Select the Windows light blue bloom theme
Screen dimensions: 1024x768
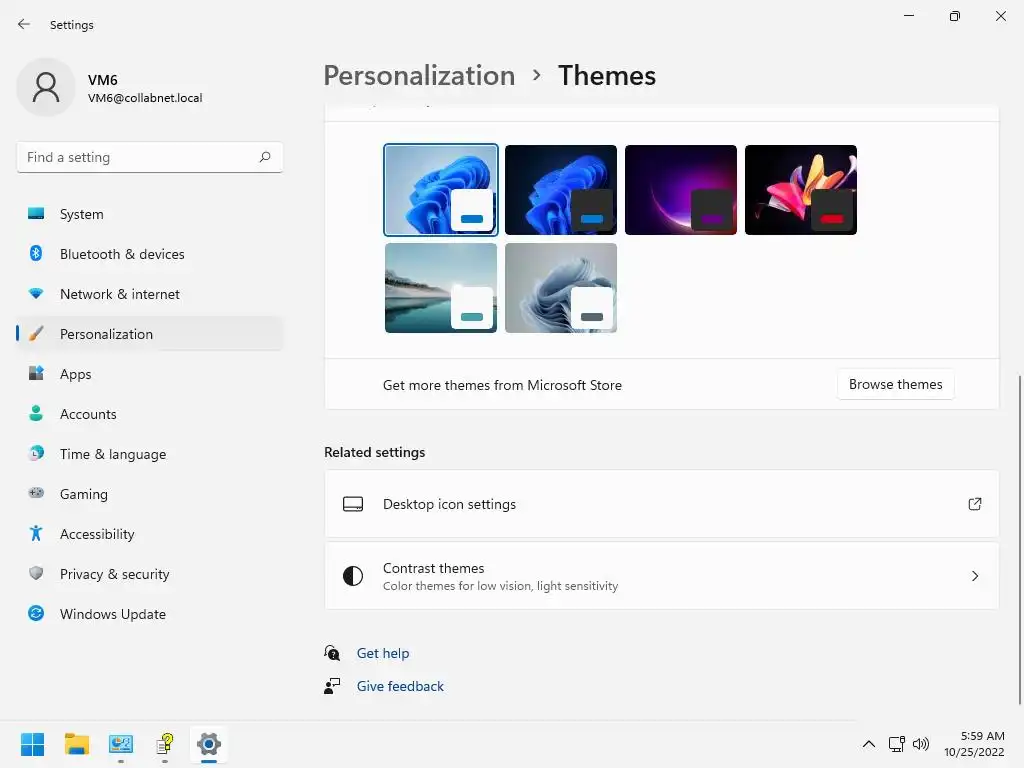pos(441,190)
